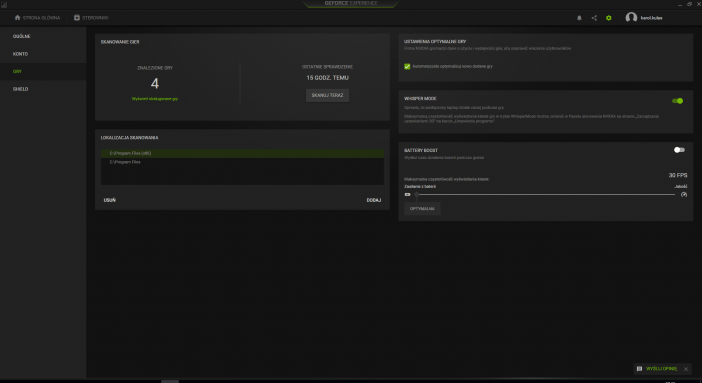Open the notifications bell icon

coord(579,18)
